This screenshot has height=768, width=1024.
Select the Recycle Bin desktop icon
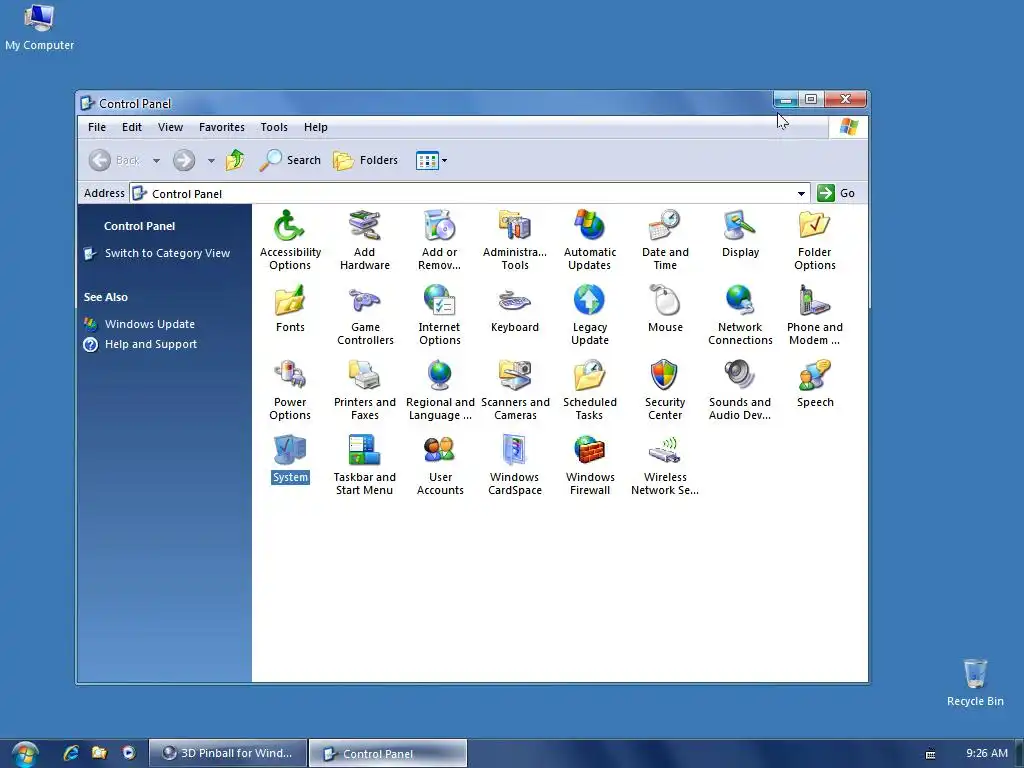coord(975,682)
